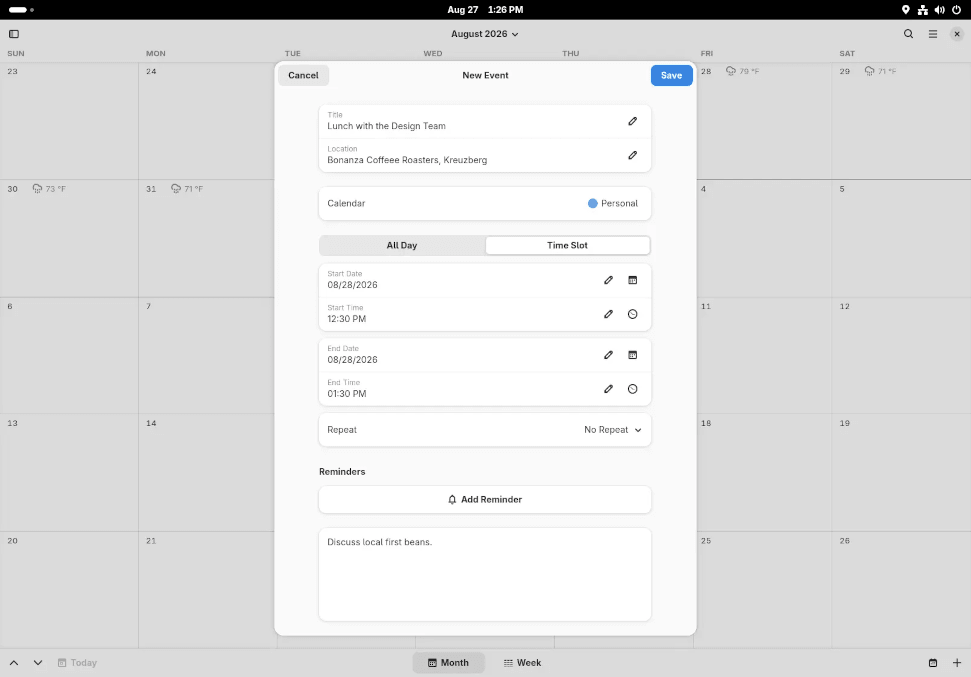Image resolution: width=971 pixels, height=677 pixels.
Task: Open the search magnifier icon
Action: pos(908,34)
